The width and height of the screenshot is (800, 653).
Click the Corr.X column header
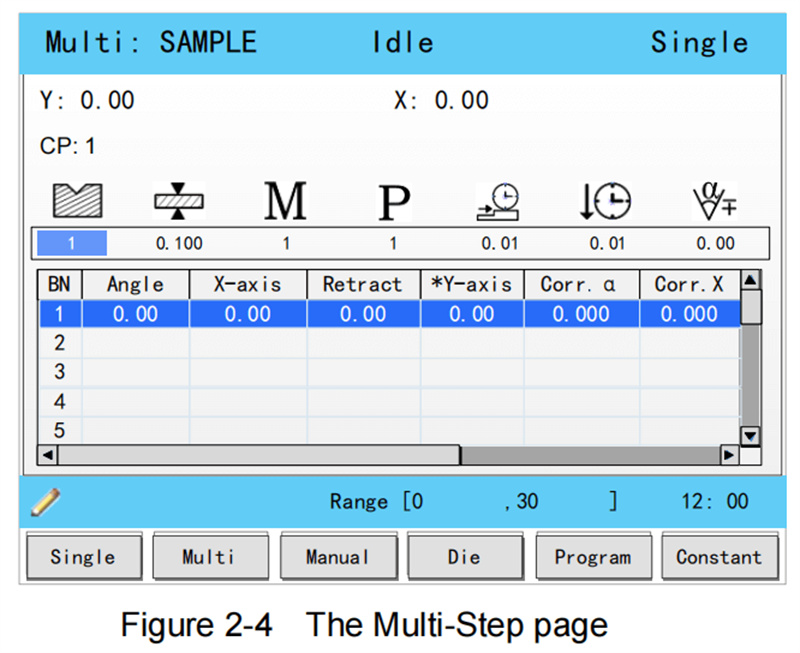689,285
